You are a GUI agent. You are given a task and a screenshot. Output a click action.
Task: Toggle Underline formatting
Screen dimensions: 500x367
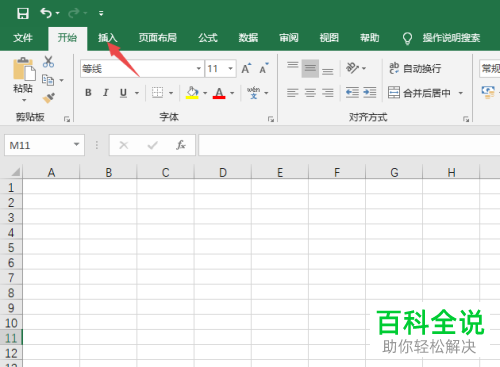point(123,93)
